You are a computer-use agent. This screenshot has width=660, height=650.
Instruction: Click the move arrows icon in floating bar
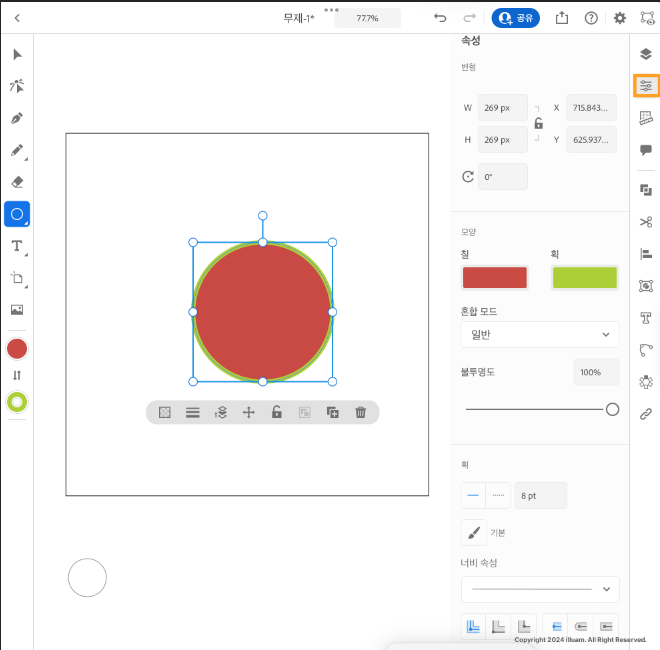point(249,412)
